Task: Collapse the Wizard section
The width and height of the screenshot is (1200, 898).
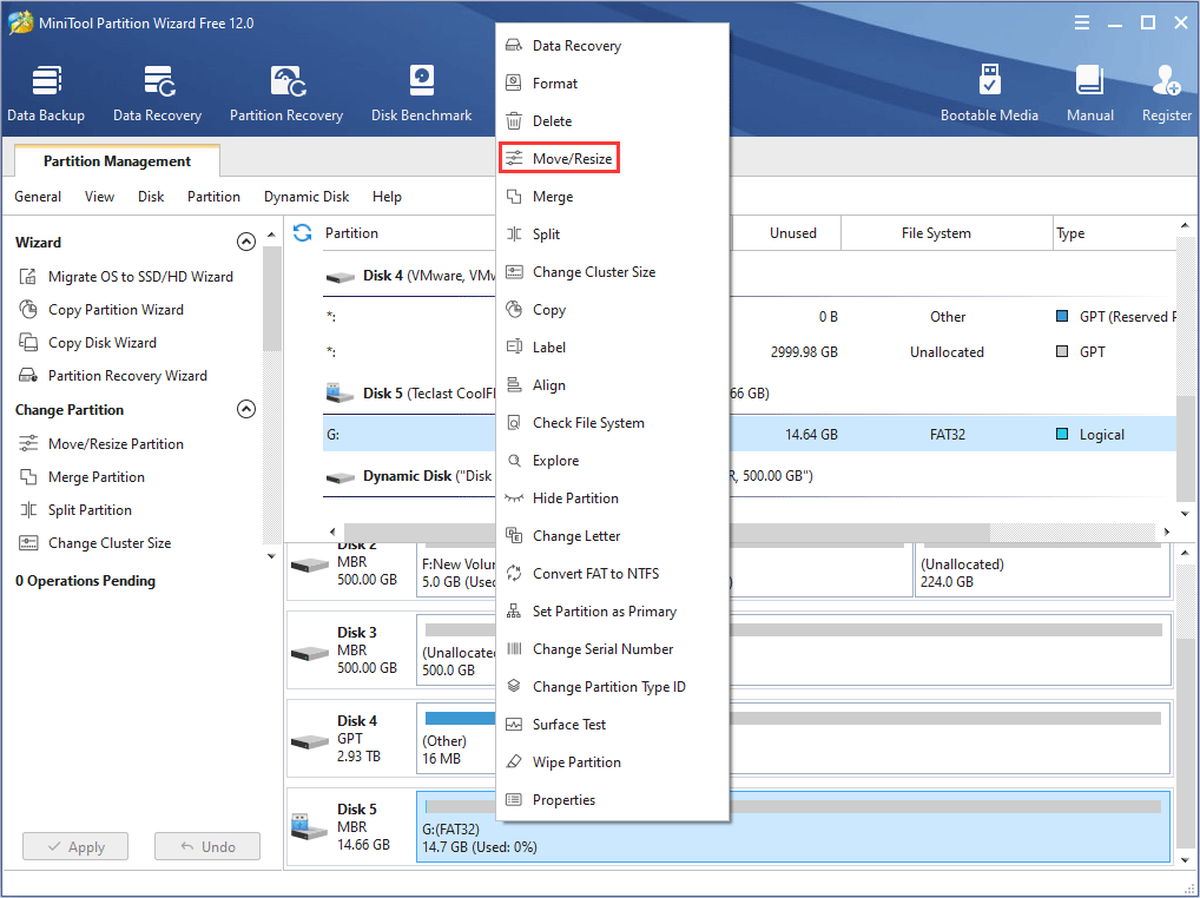Action: pyautogui.click(x=245, y=242)
